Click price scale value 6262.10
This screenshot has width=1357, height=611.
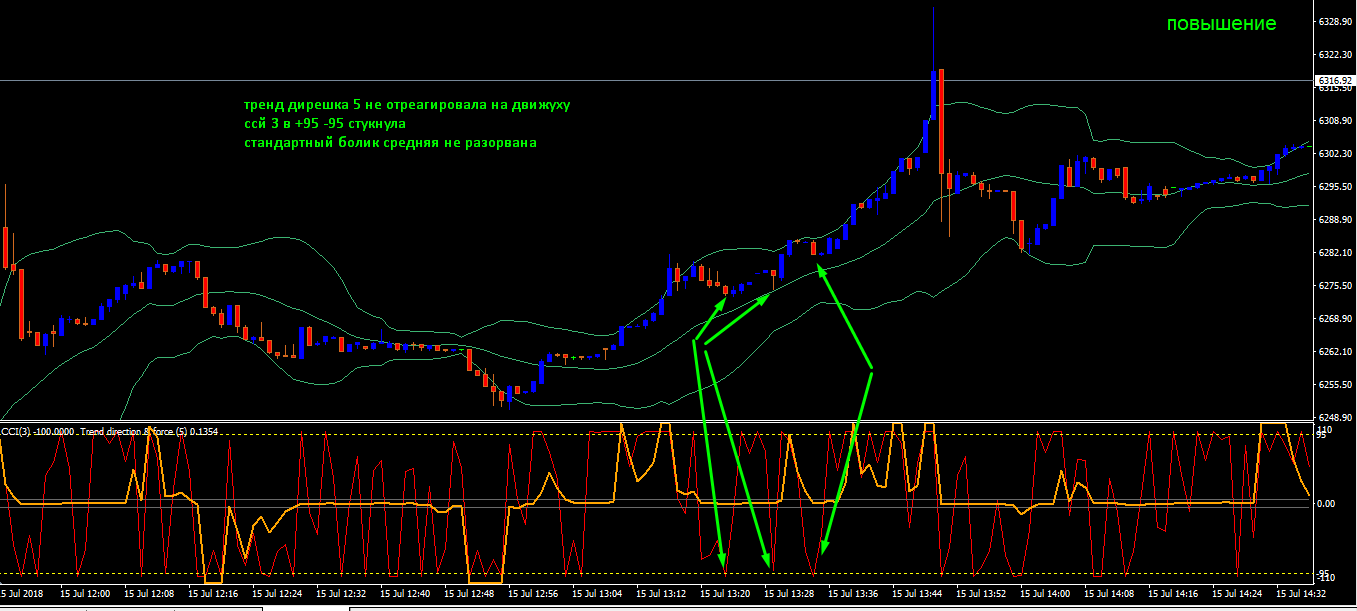point(1334,352)
